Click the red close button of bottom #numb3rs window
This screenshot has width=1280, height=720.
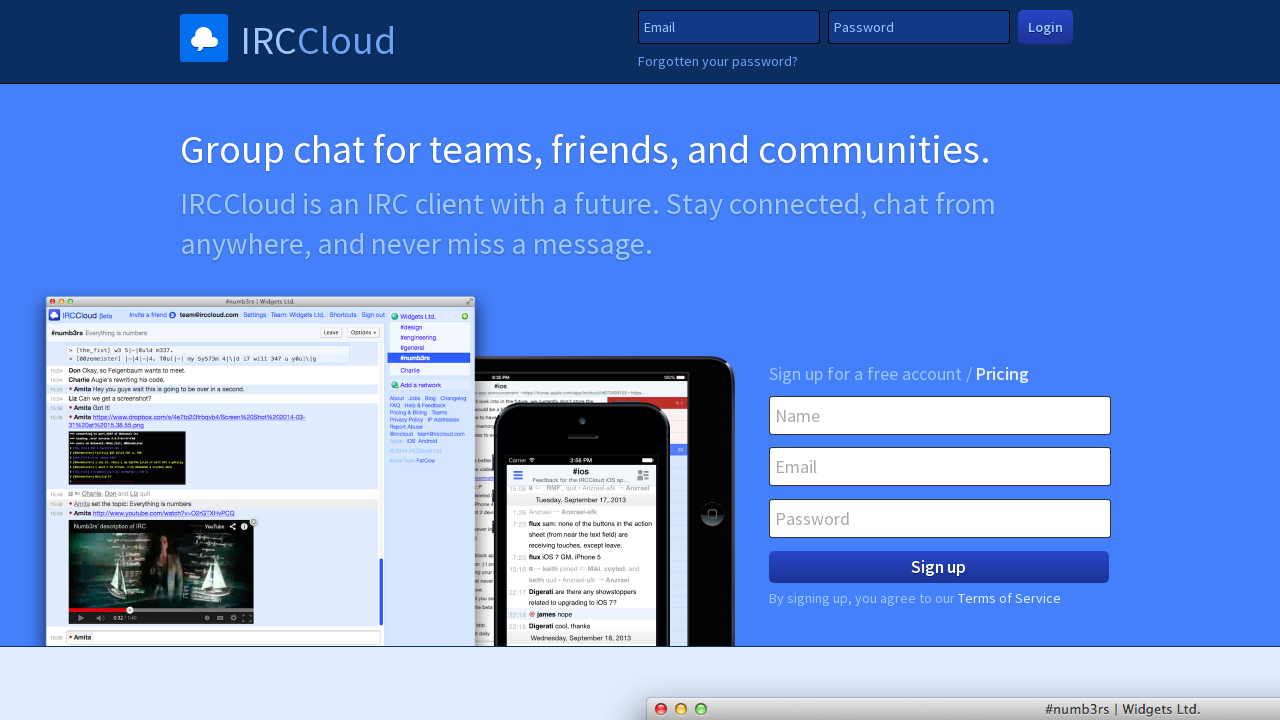coord(661,709)
